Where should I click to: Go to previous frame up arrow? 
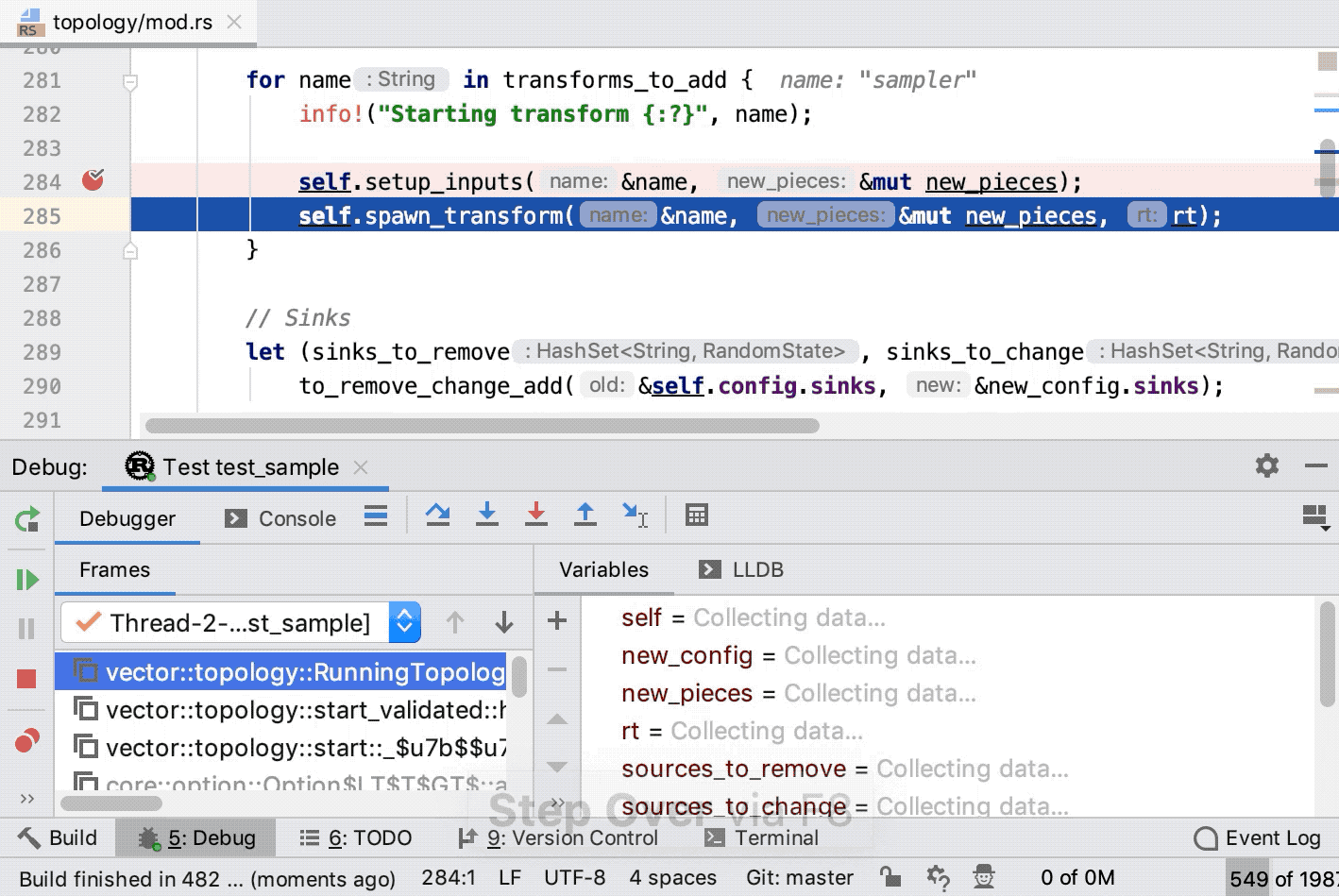[x=455, y=622]
